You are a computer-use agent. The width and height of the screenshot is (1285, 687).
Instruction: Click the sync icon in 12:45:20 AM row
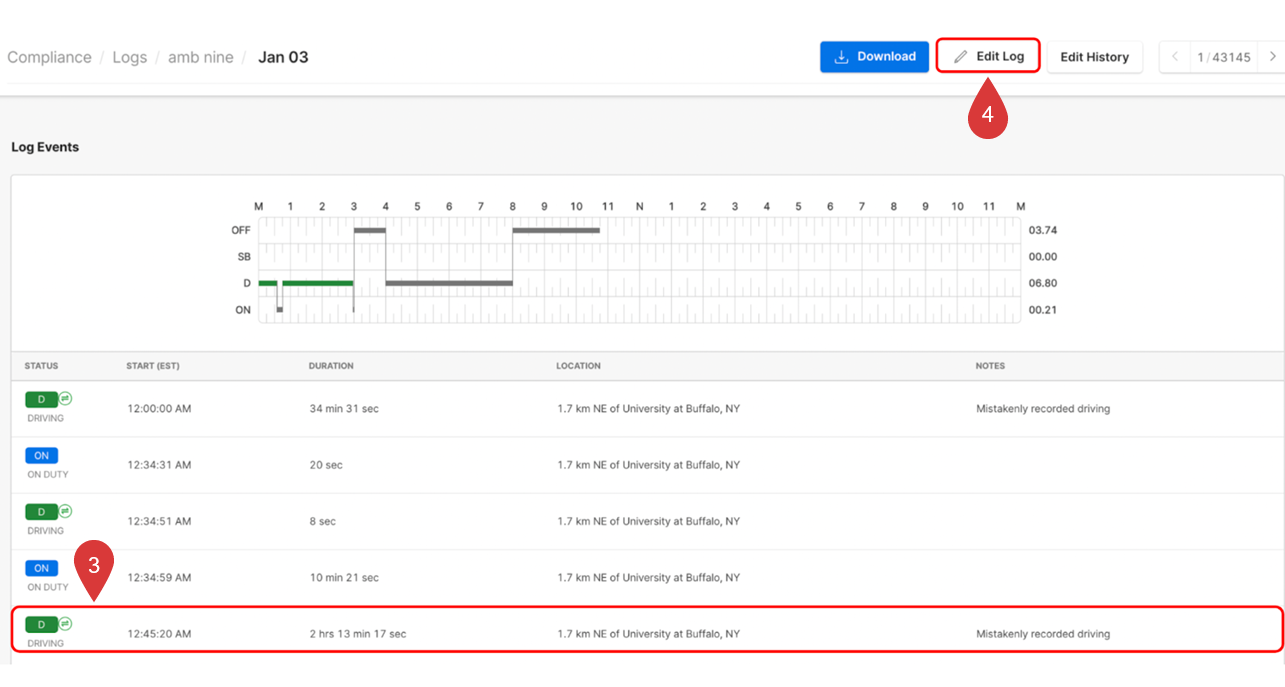(65, 623)
